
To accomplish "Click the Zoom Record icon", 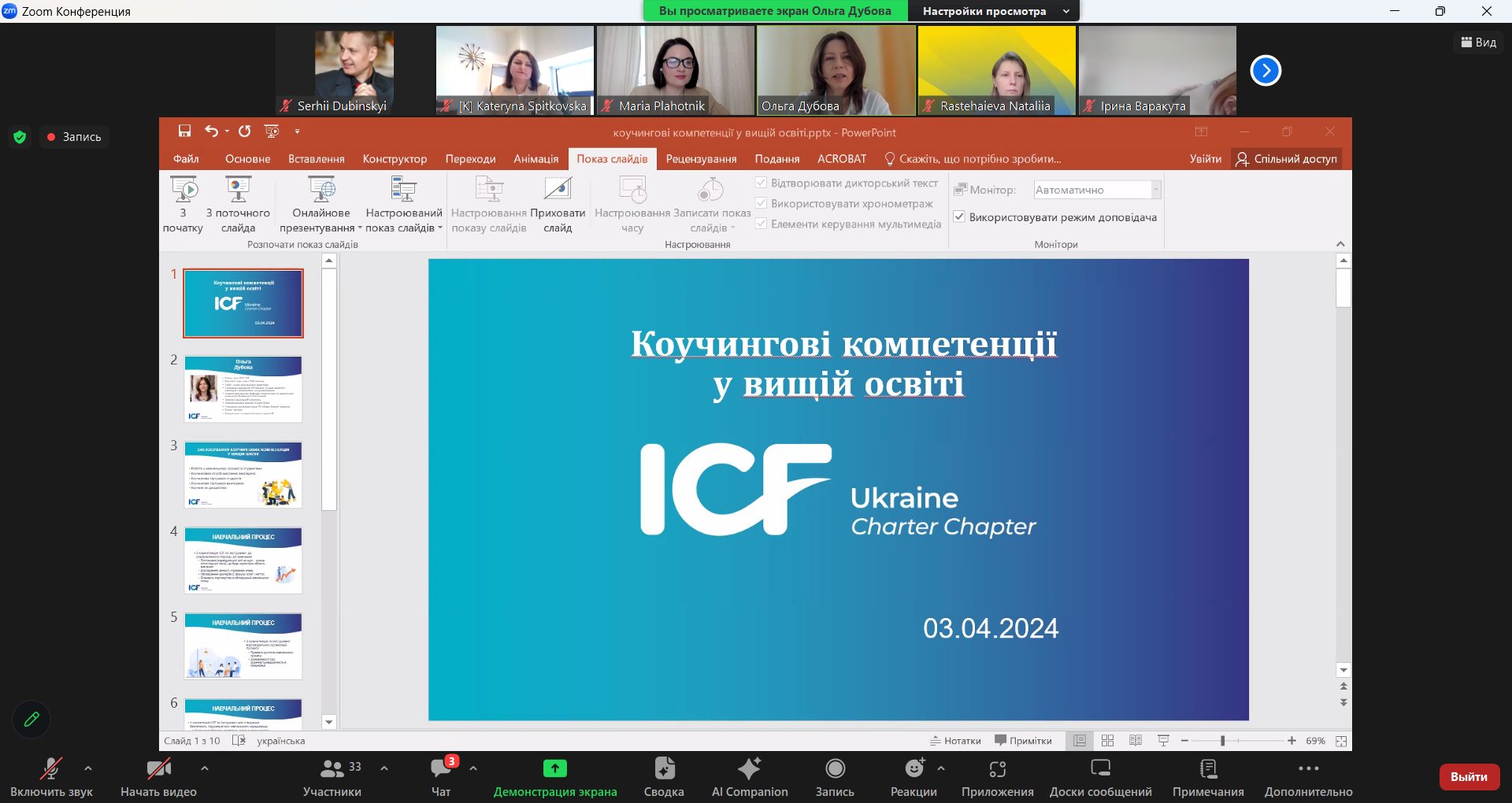I will [836, 768].
